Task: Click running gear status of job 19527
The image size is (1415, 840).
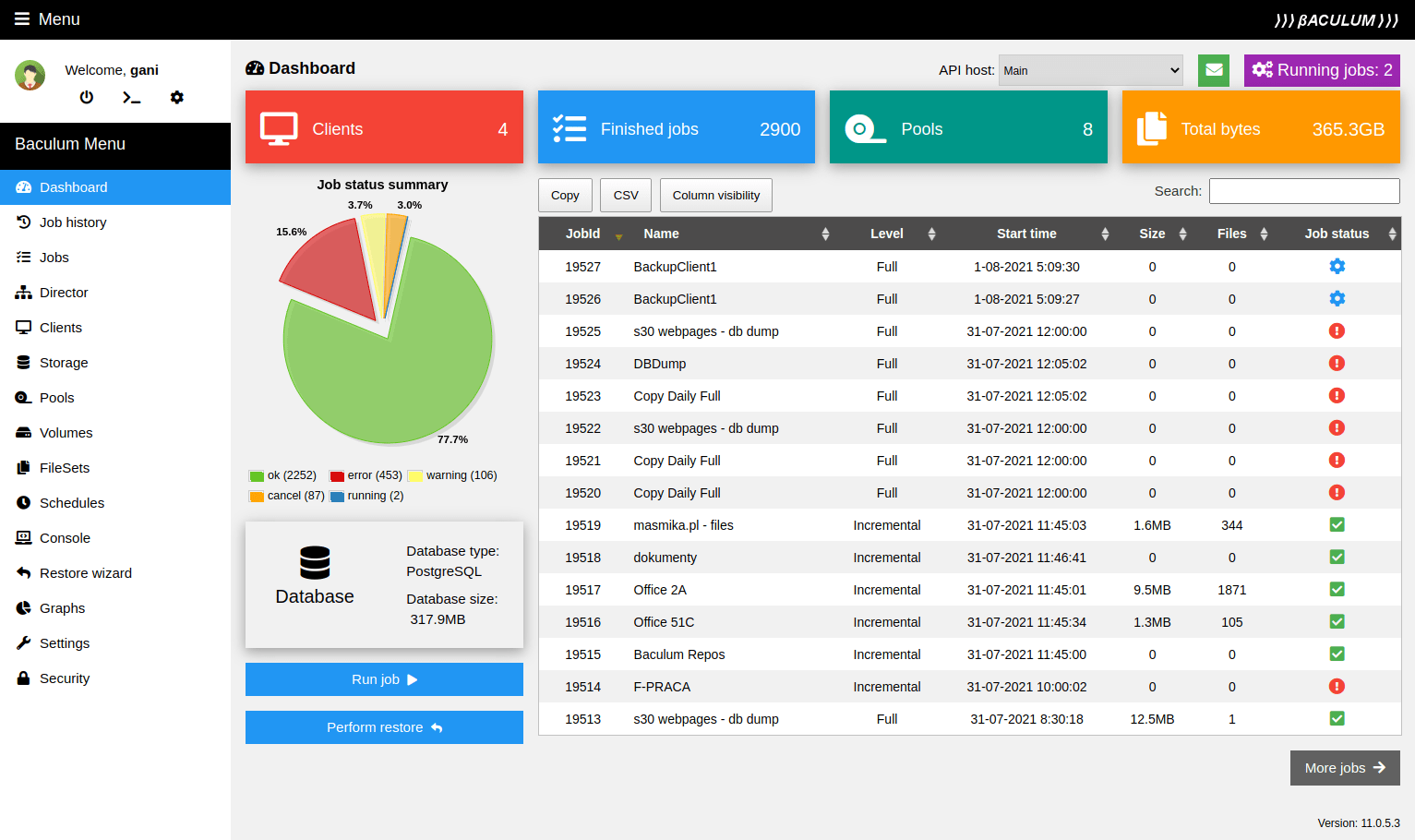Action: point(1337,267)
